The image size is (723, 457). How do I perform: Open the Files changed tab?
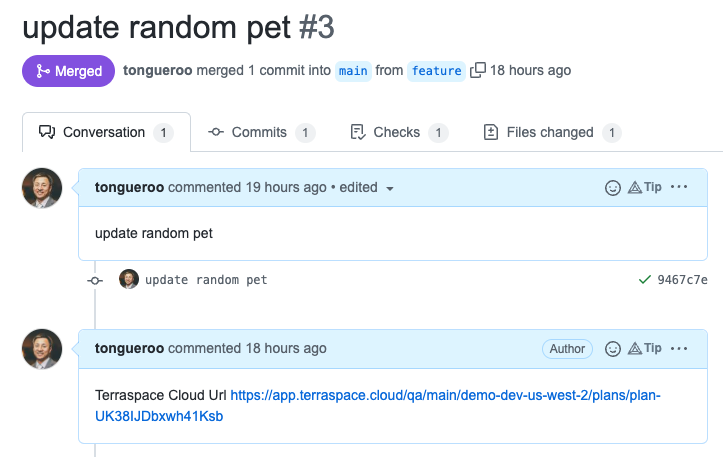552,132
